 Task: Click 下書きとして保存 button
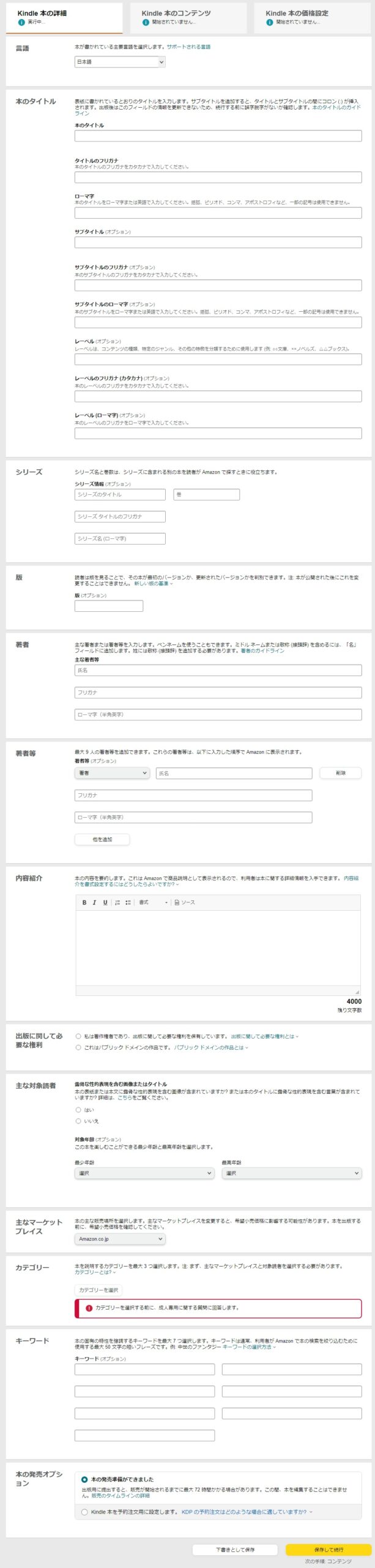point(235,1549)
